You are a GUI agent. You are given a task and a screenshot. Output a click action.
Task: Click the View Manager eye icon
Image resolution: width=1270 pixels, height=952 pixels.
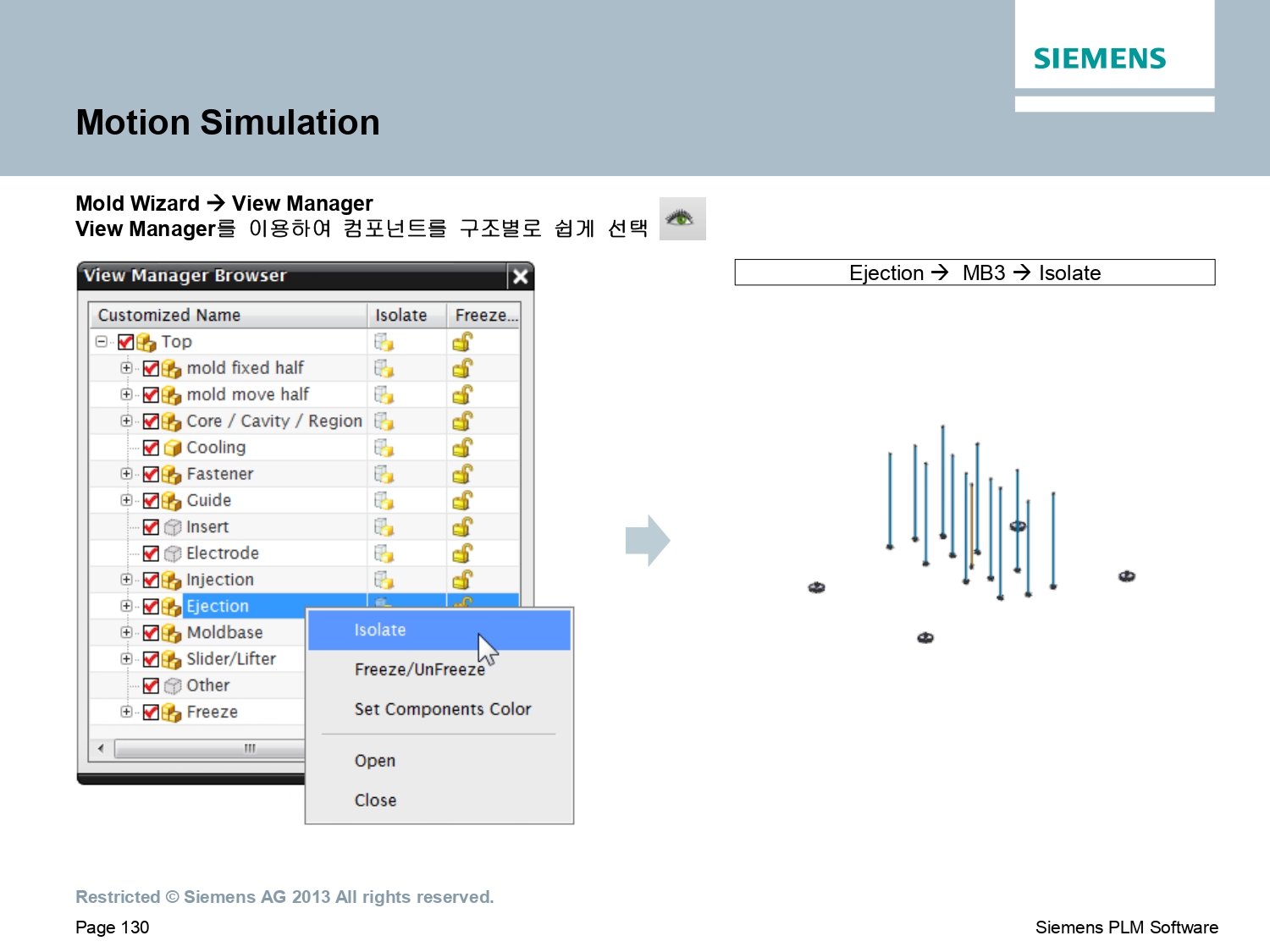(x=682, y=219)
